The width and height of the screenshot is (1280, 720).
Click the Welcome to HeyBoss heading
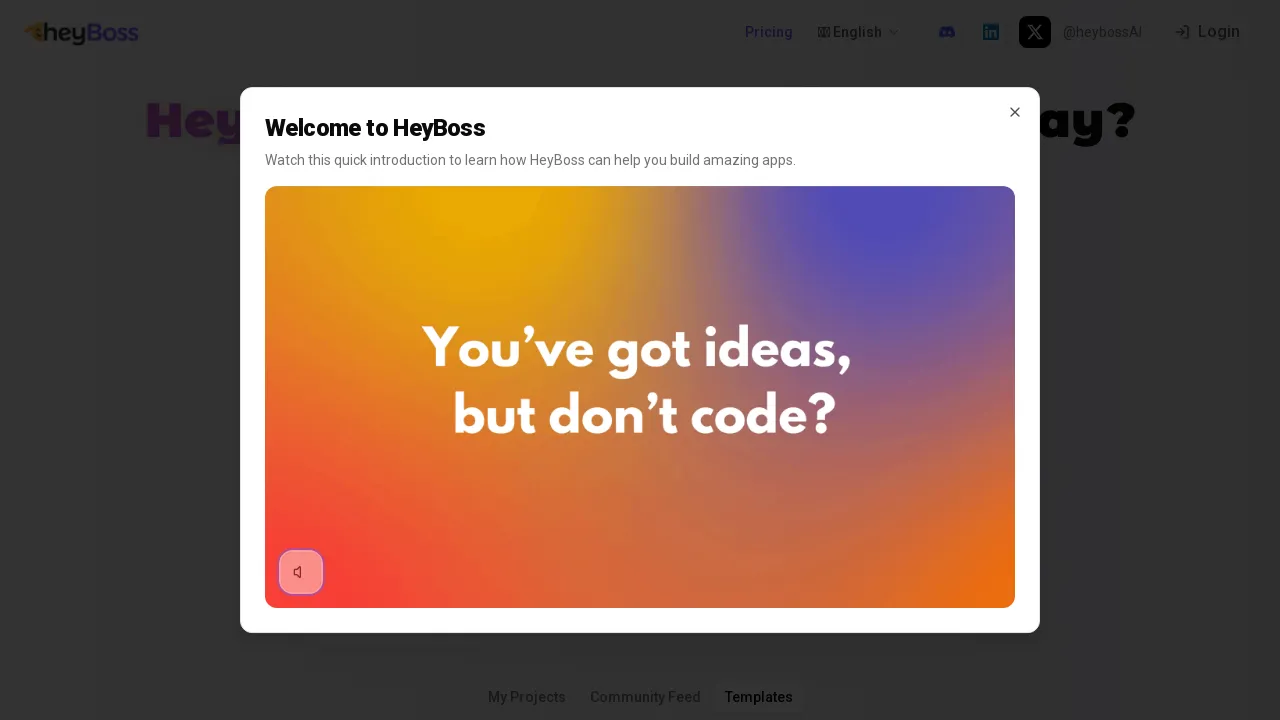click(375, 128)
